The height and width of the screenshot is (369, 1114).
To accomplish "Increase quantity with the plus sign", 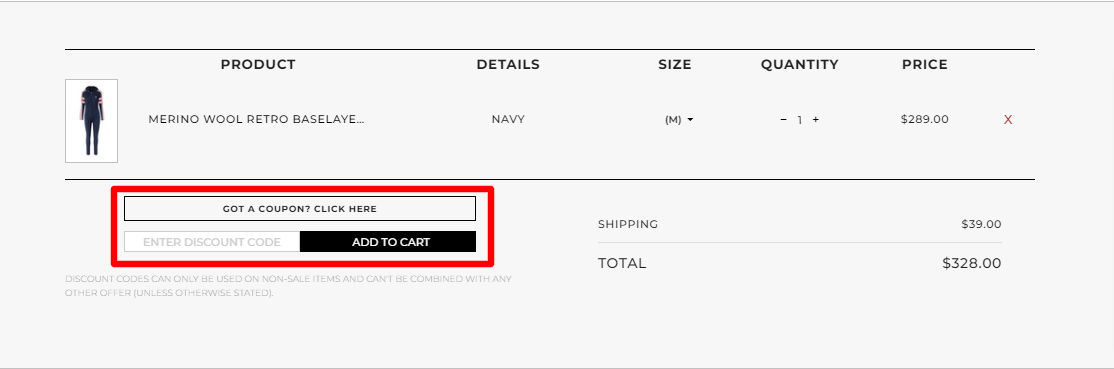I will pyautogui.click(x=816, y=119).
